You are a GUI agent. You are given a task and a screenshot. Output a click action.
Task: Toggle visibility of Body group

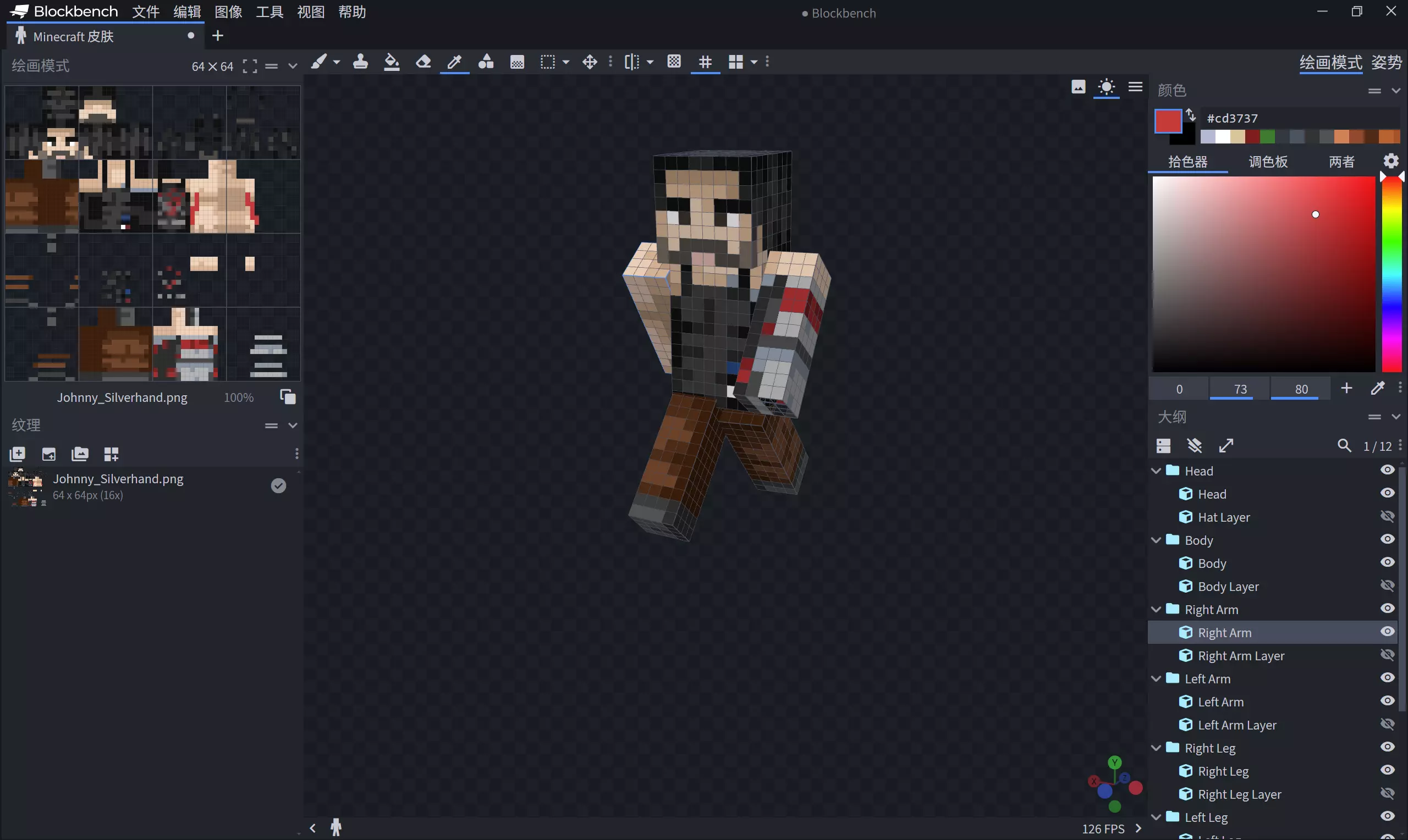pos(1387,539)
